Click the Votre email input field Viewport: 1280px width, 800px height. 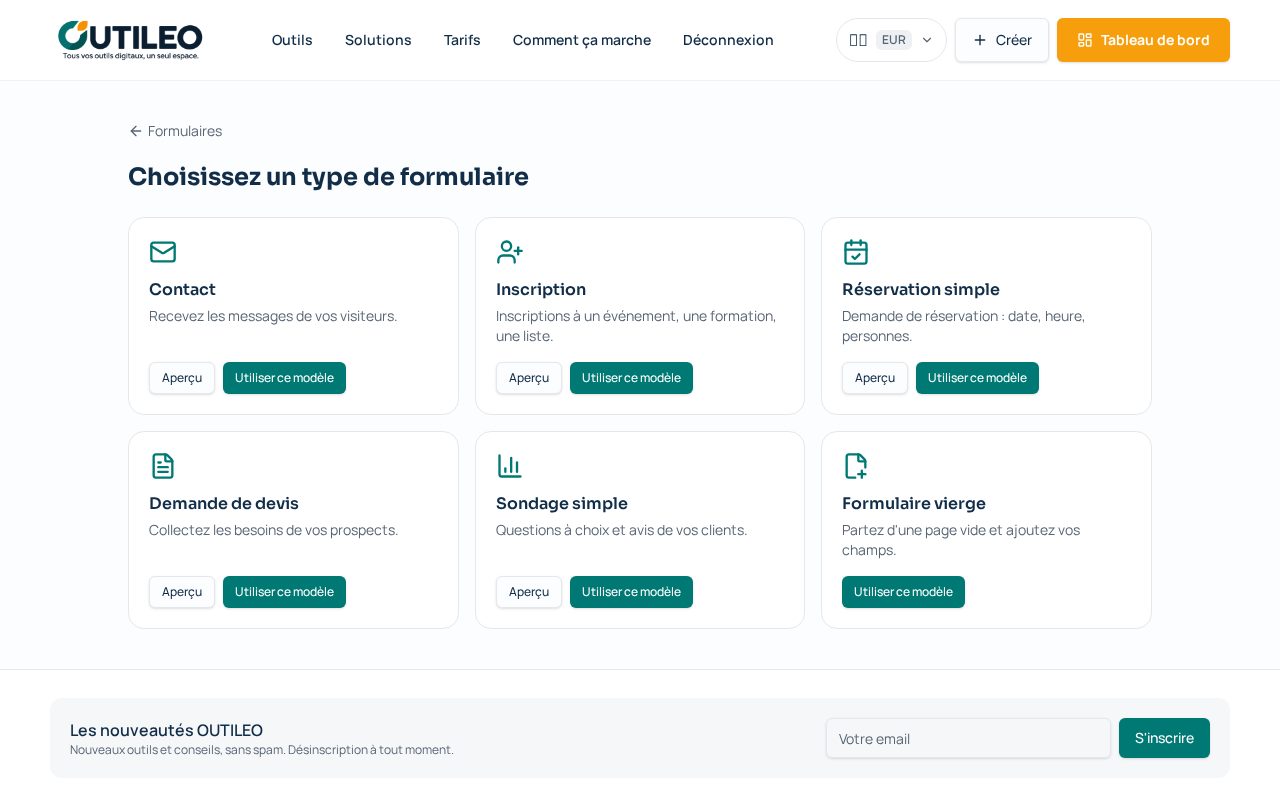968,738
